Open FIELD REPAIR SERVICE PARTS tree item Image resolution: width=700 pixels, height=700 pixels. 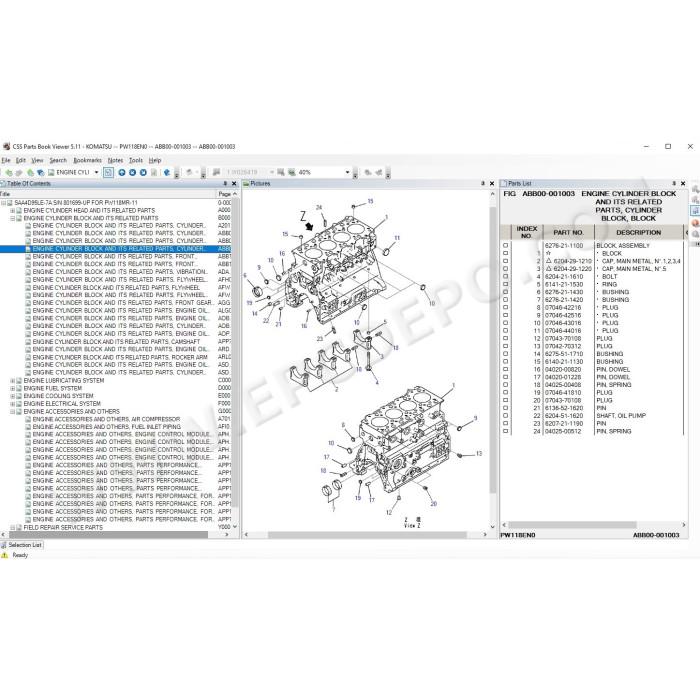(63, 527)
